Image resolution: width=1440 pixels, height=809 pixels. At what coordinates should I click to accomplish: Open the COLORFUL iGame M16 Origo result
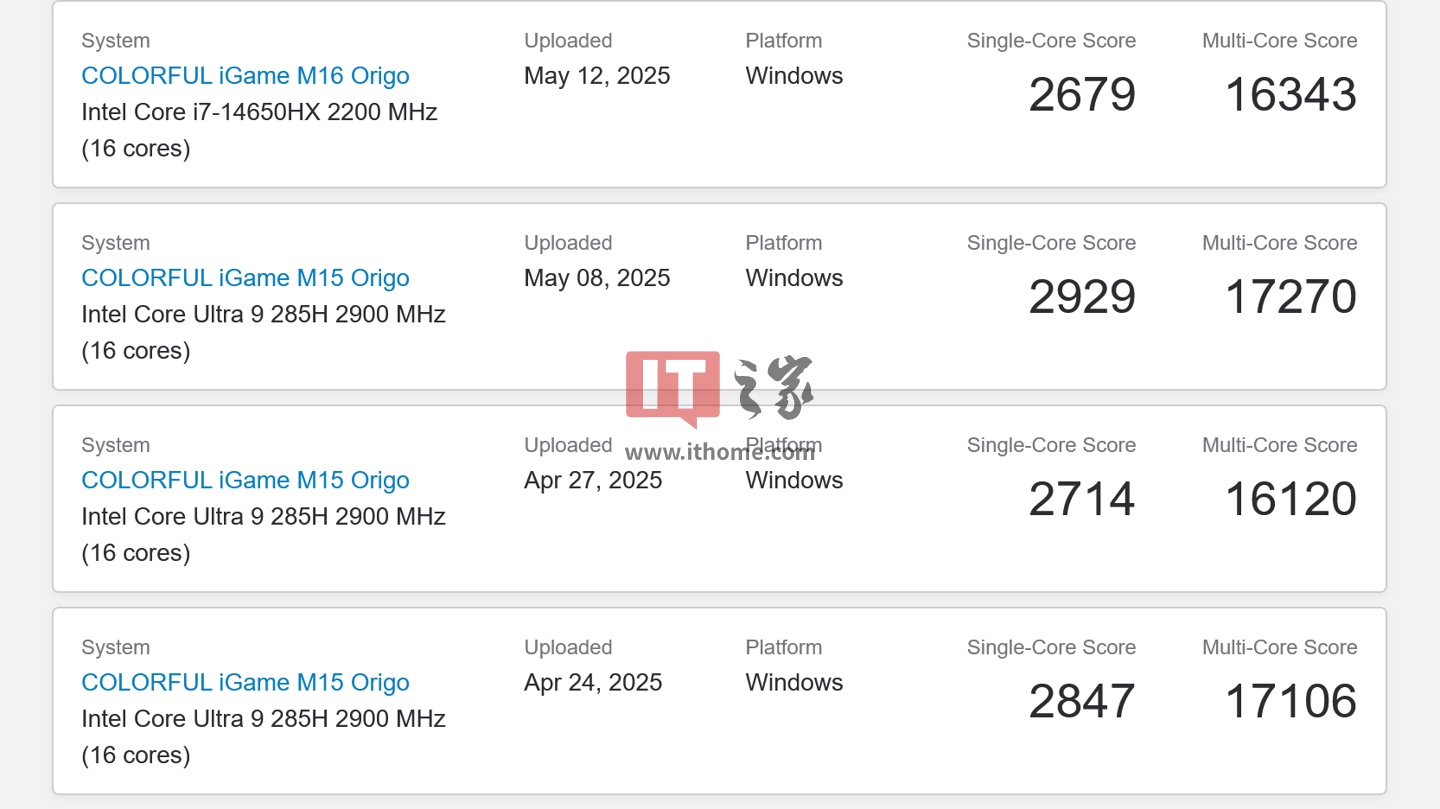click(x=245, y=76)
